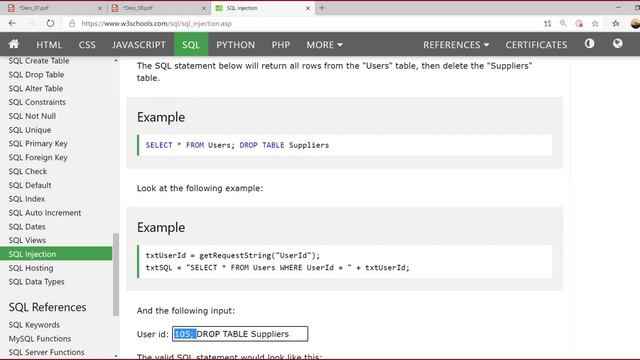Image resolution: width=640 pixels, height=360 pixels.
Task: Click the User id input field
Action: tap(240, 334)
